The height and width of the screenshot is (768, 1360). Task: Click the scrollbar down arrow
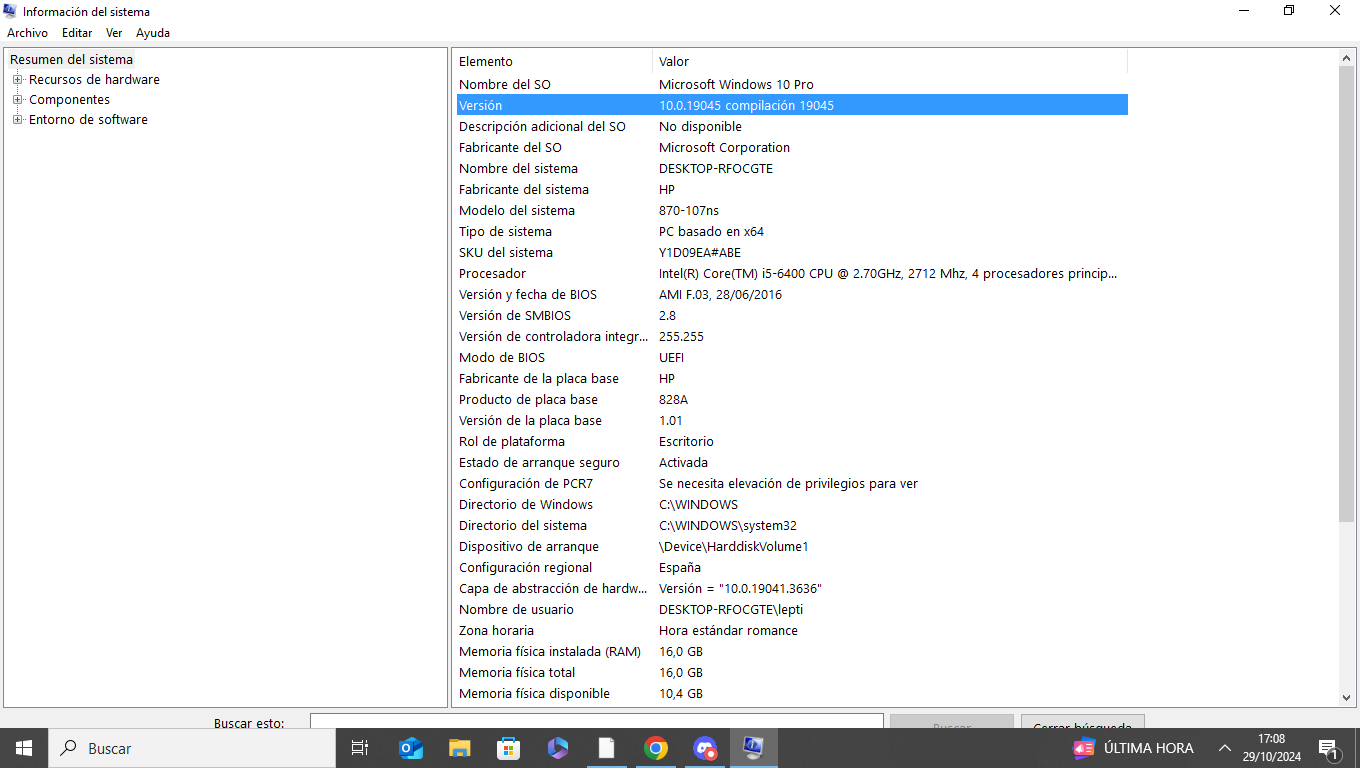[x=1347, y=698]
